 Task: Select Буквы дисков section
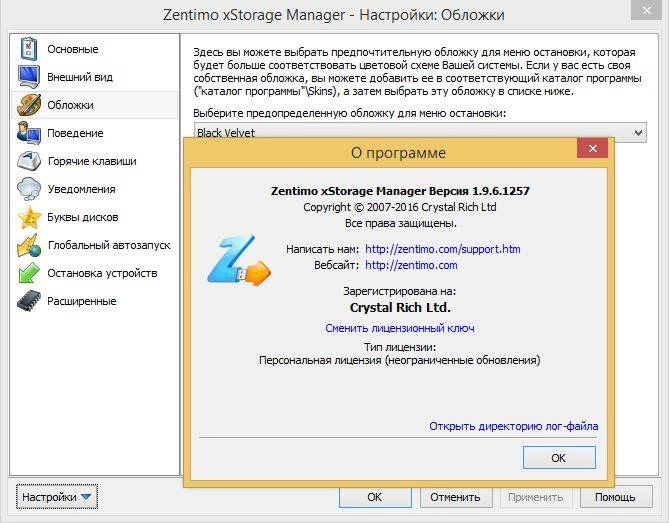(83, 217)
